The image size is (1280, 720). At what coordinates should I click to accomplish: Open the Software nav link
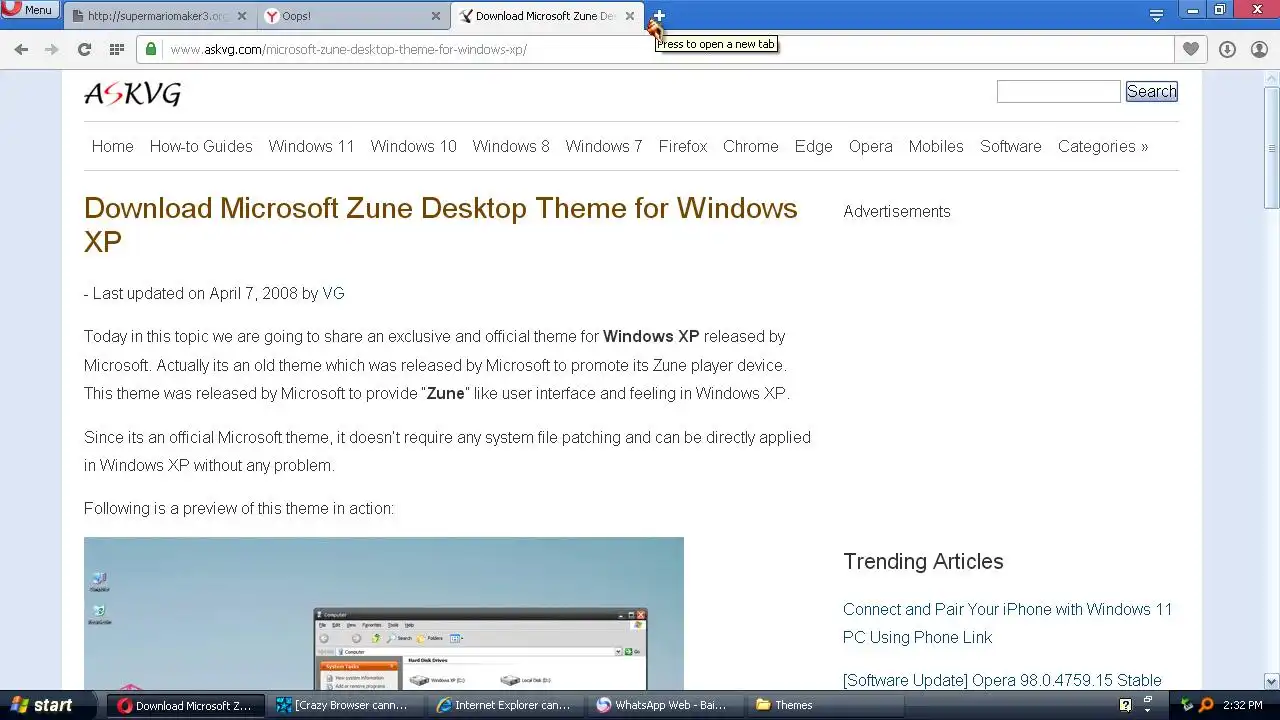pos(1011,146)
